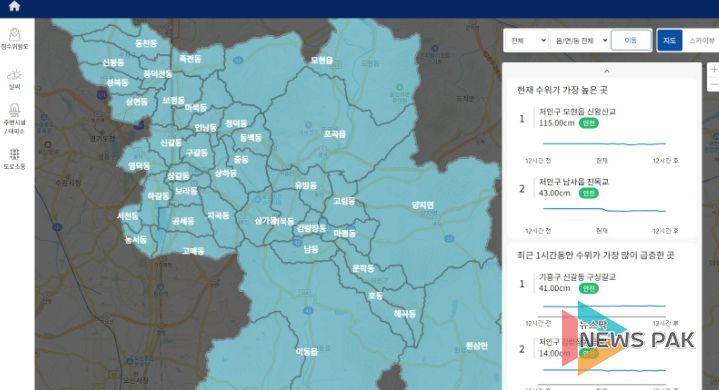Click the 남사읍 진목교 water level chart

tap(604, 210)
